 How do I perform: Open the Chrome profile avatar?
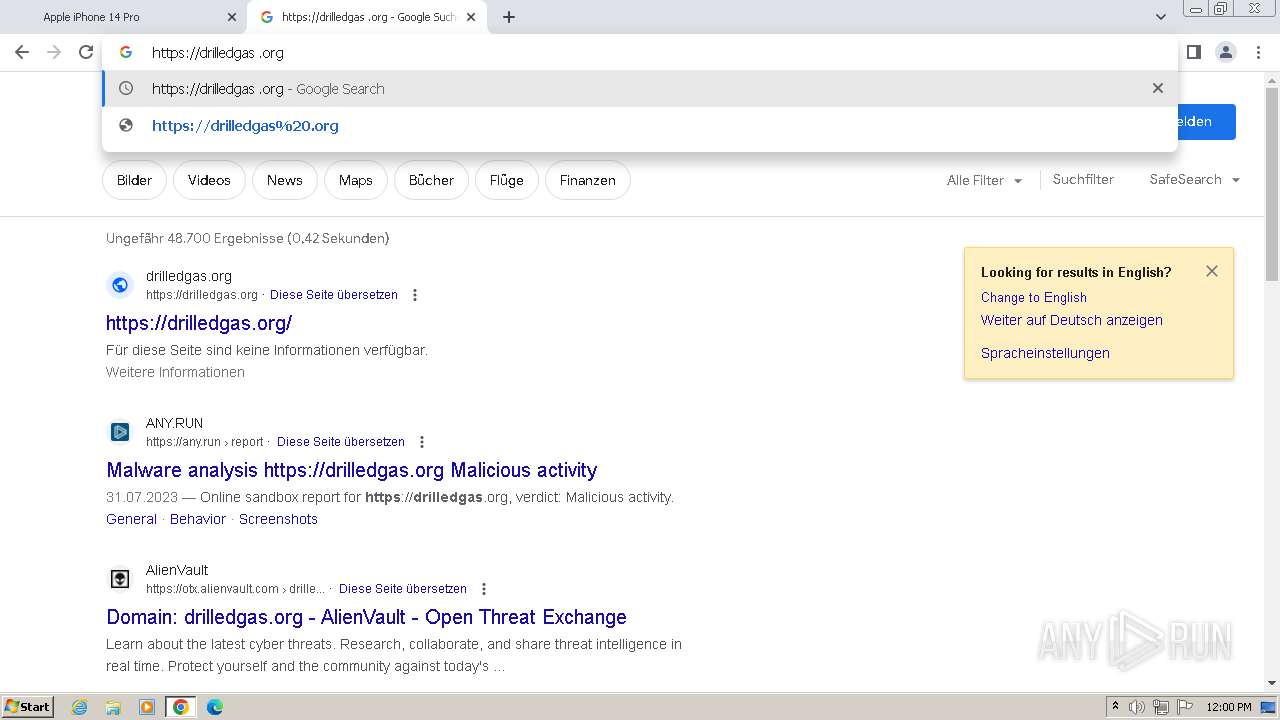[x=1225, y=52]
